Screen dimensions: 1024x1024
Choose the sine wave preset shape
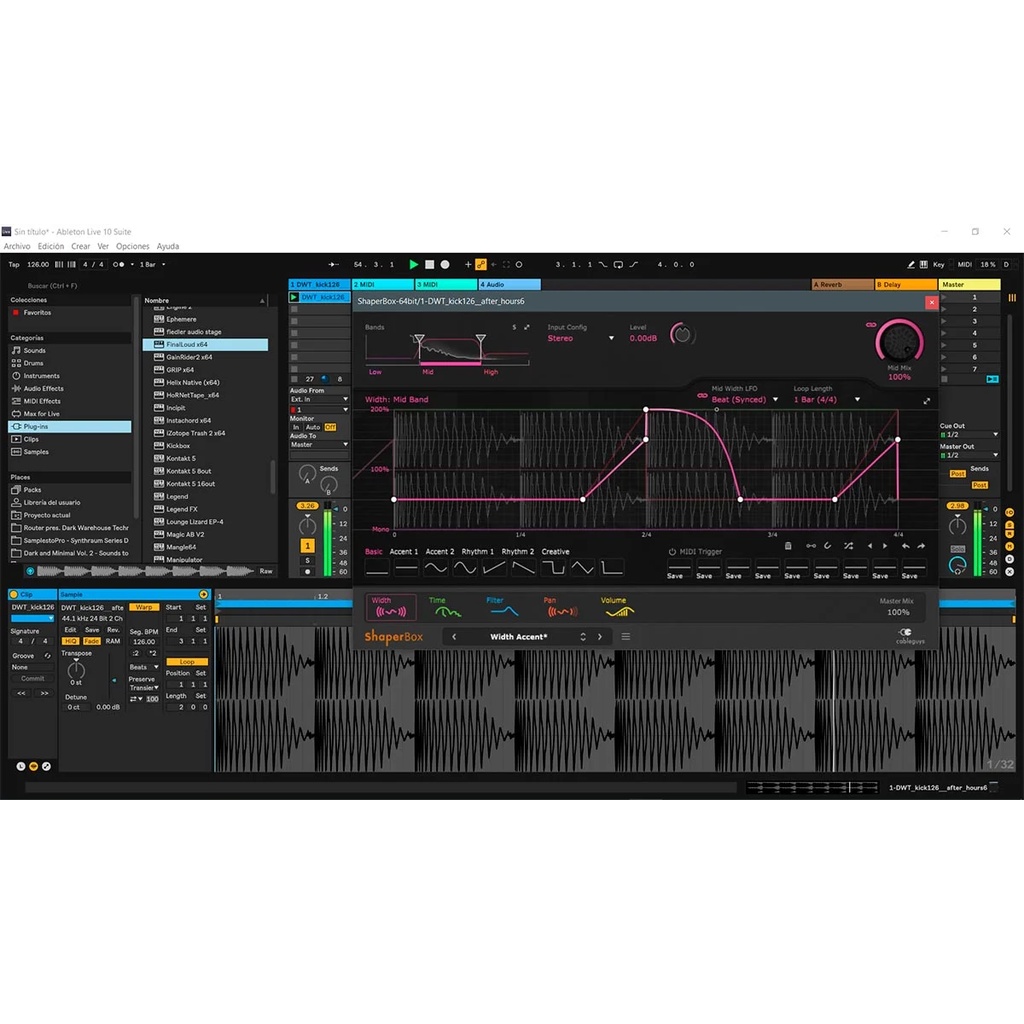(x=436, y=568)
